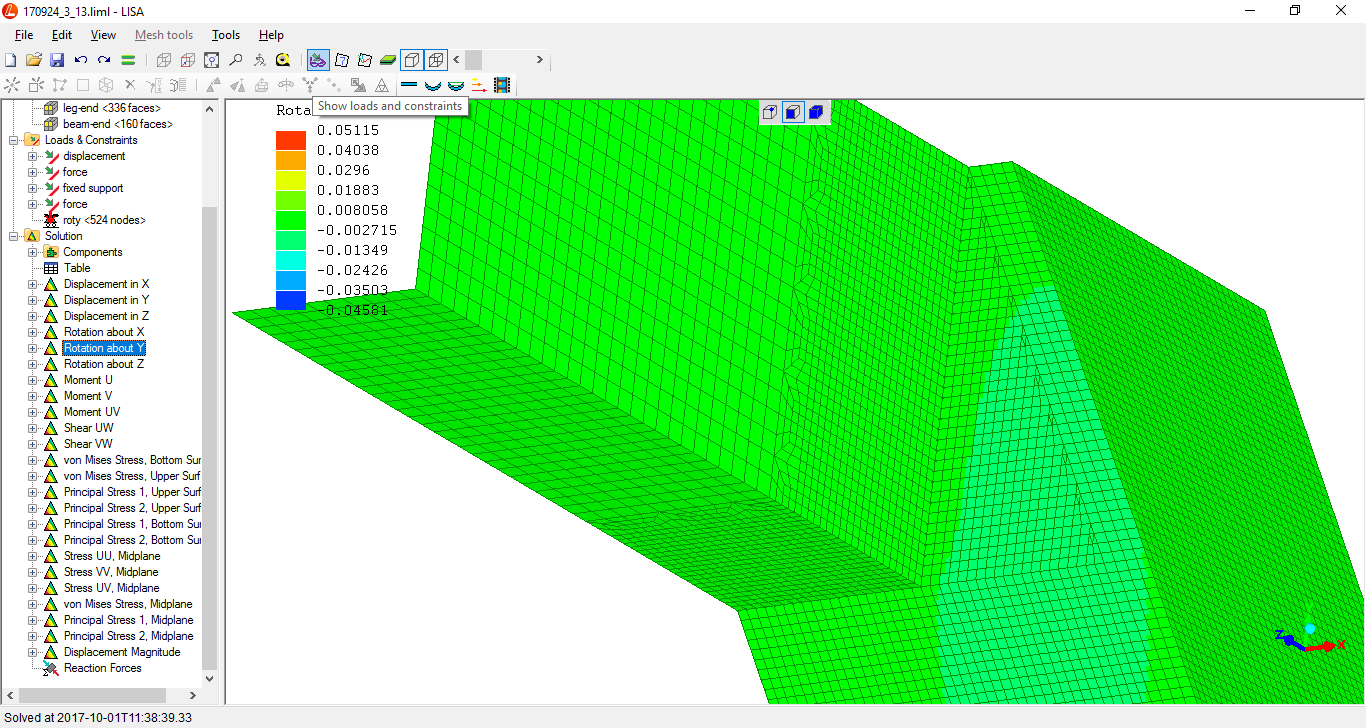
Task: Click the Save file toolbar icon
Action: tap(57, 60)
